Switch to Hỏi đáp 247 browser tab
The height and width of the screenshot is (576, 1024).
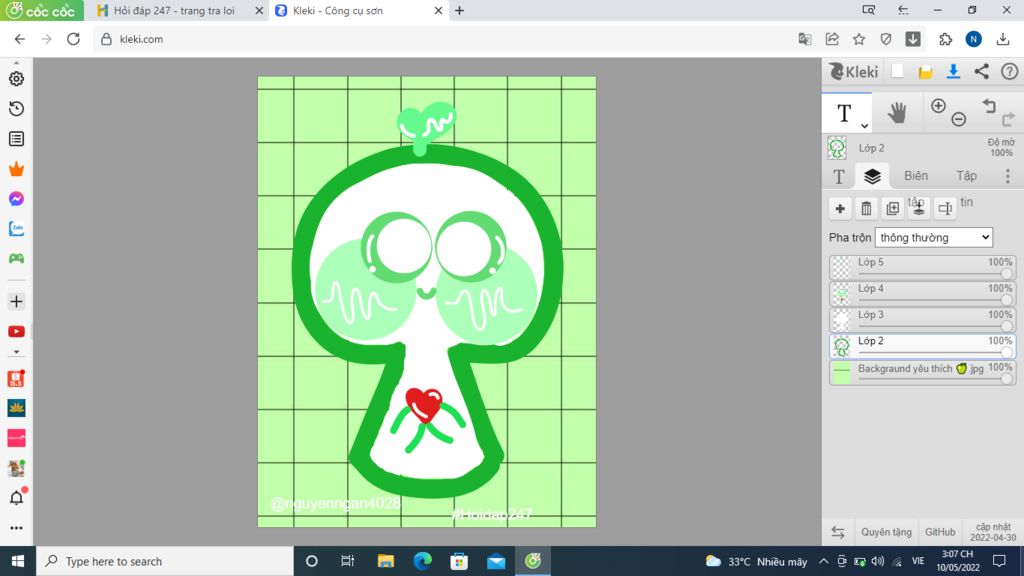(174, 10)
